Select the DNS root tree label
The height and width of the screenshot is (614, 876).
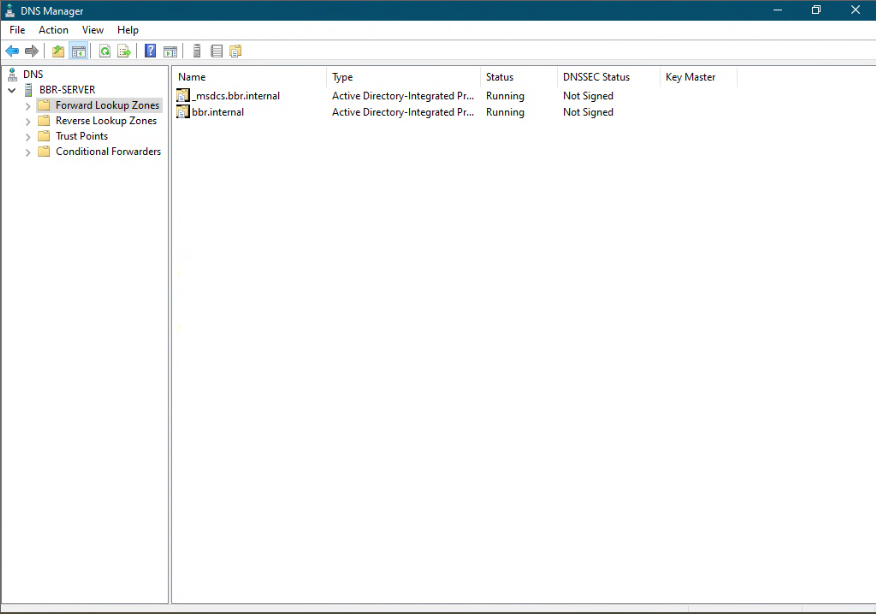(33, 74)
